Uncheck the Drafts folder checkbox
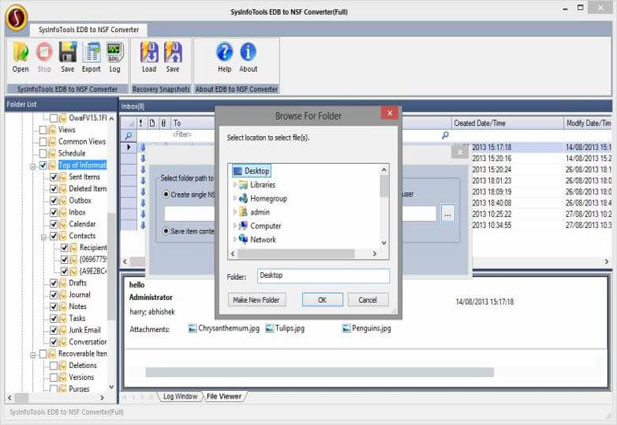This screenshot has height=425, width=617. 54,283
